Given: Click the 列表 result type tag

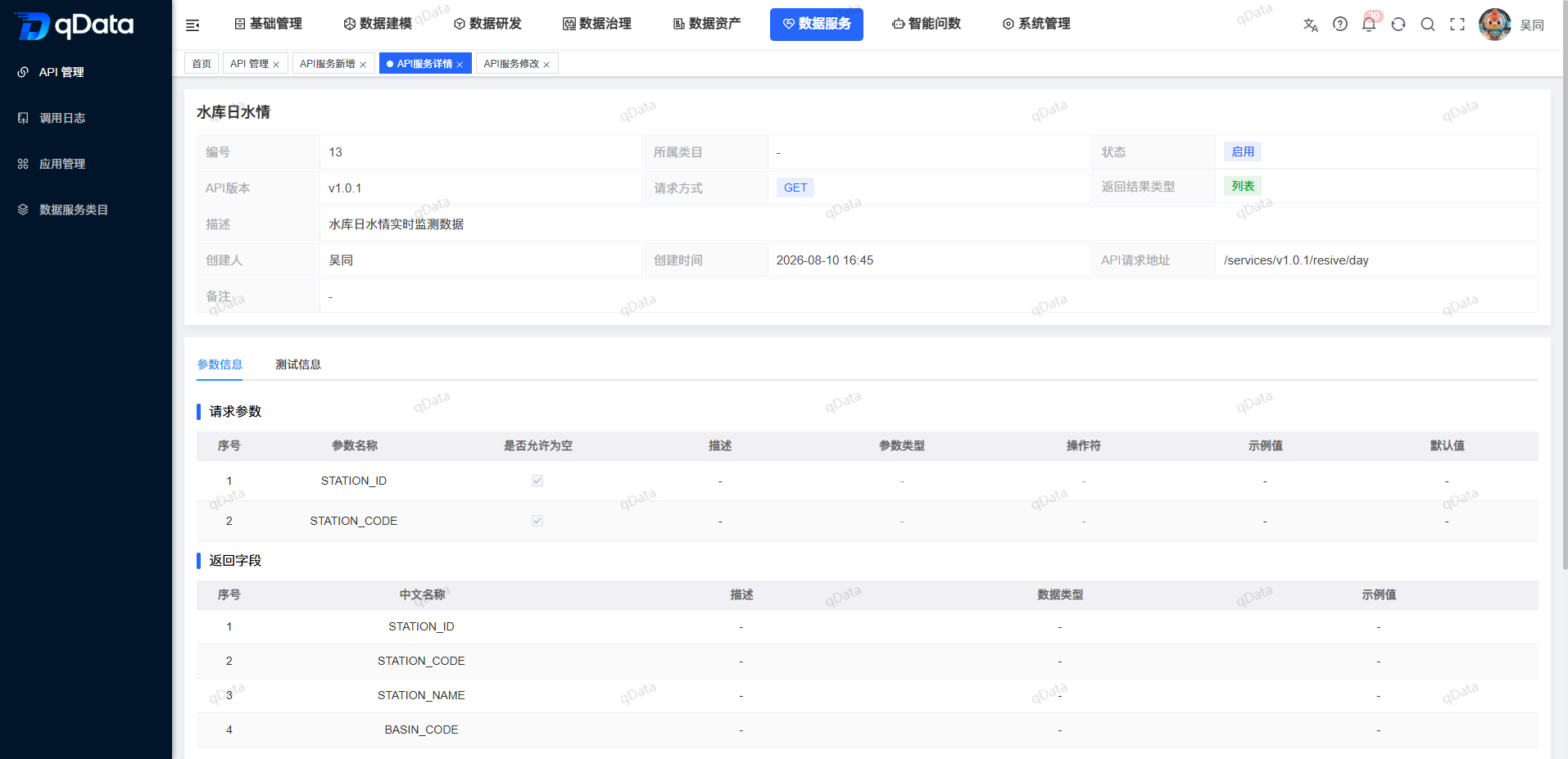Looking at the screenshot, I should (x=1243, y=186).
